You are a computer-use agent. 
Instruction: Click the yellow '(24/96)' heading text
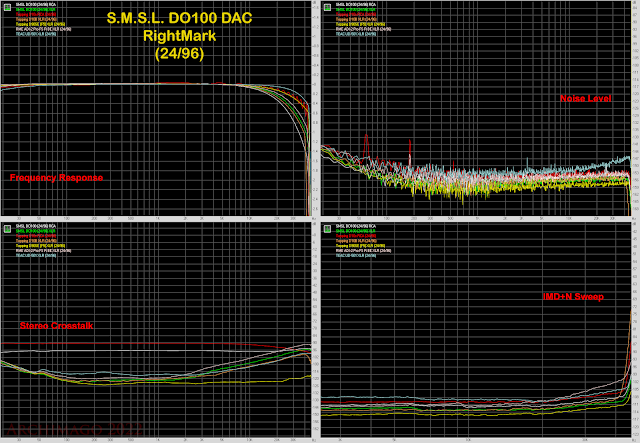180,53
